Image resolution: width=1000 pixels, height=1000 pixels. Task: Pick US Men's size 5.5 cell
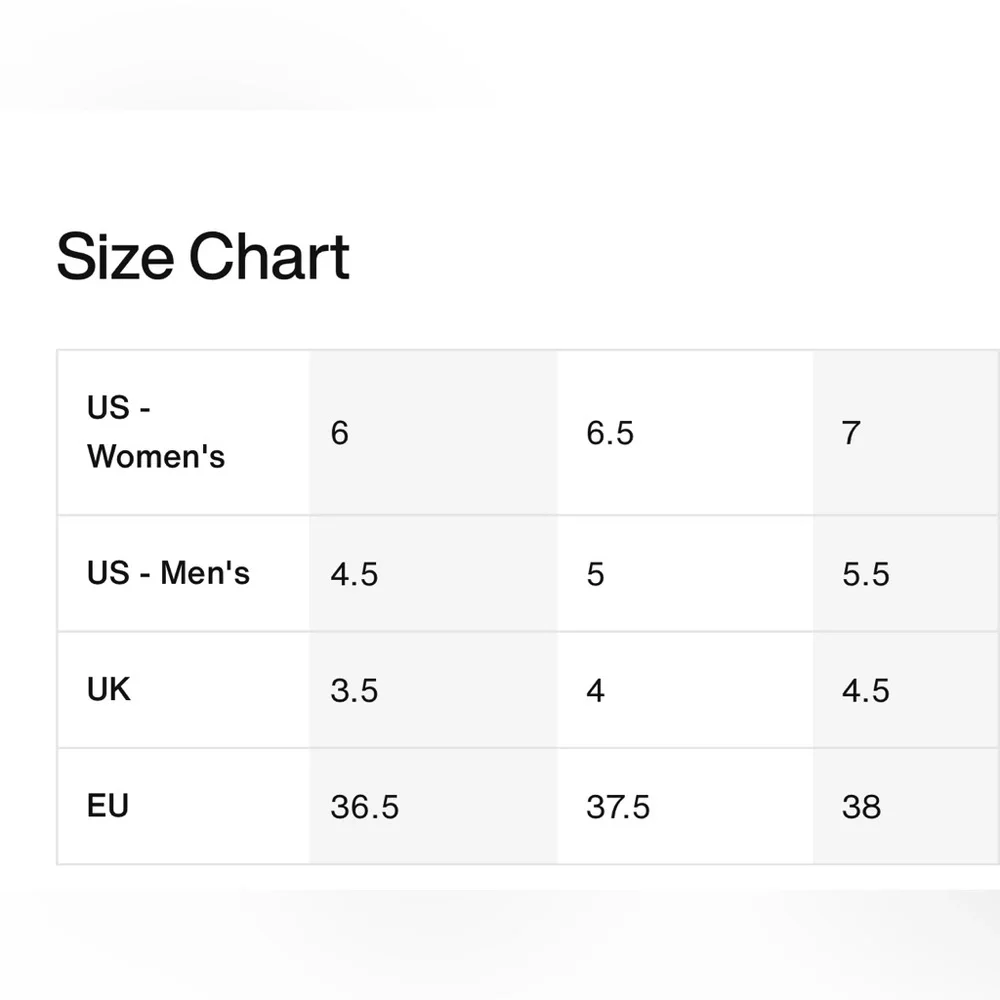866,574
